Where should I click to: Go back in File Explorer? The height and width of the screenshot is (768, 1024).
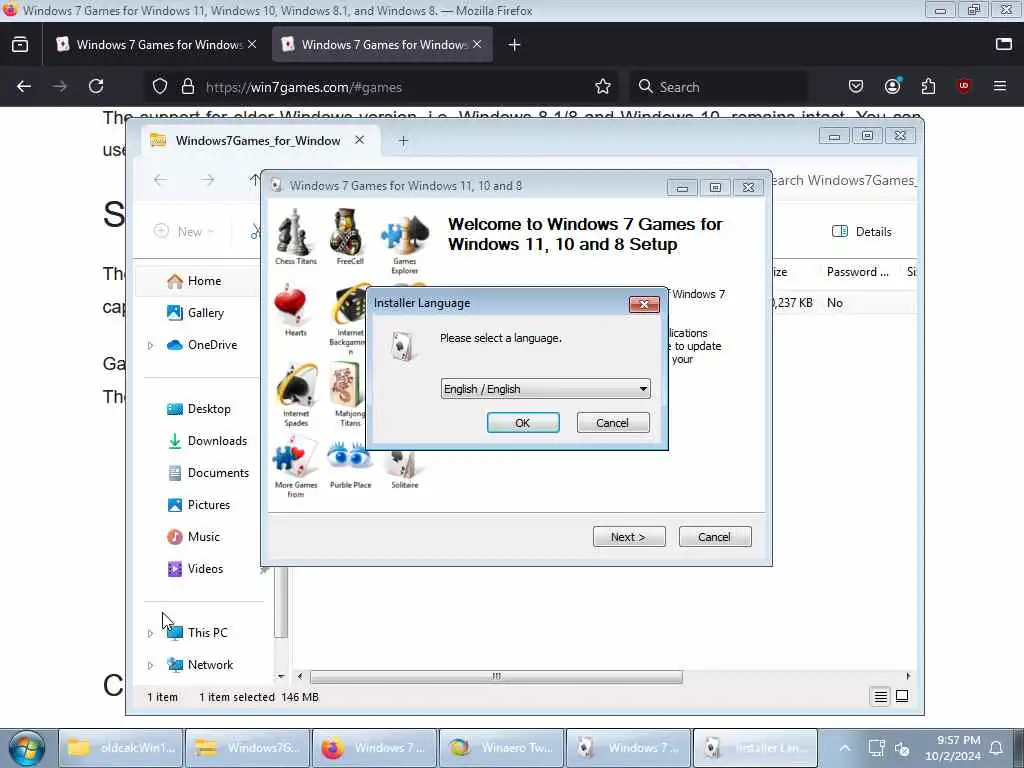pyautogui.click(x=160, y=180)
